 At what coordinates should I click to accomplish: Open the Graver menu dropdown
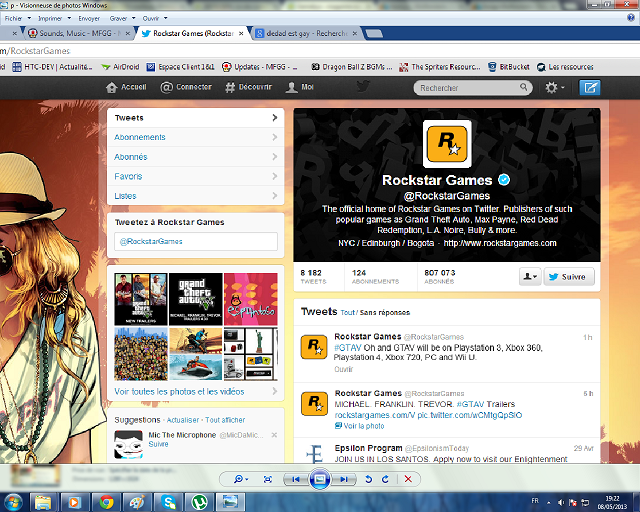pyautogui.click(x=122, y=18)
